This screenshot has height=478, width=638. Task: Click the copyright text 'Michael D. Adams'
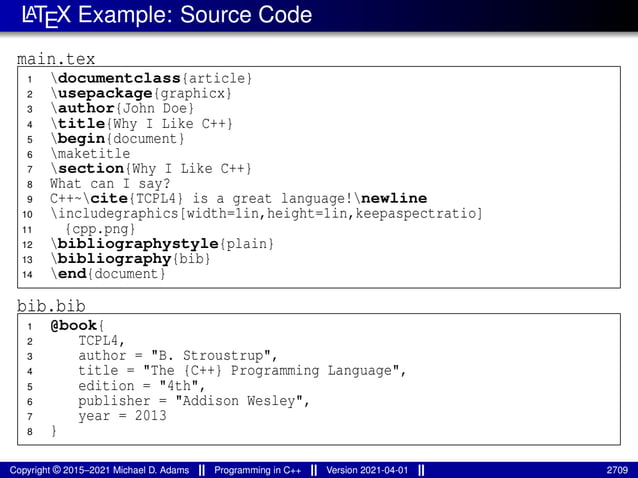point(151,470)
